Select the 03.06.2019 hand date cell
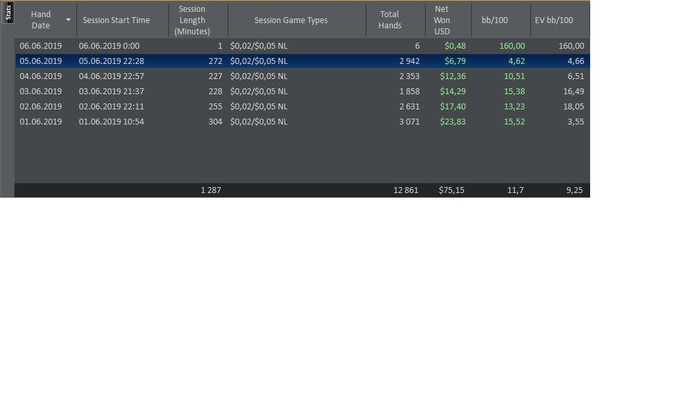Image resolution: width=700 pixels, height=394 pixels. (x=41, y=91)
